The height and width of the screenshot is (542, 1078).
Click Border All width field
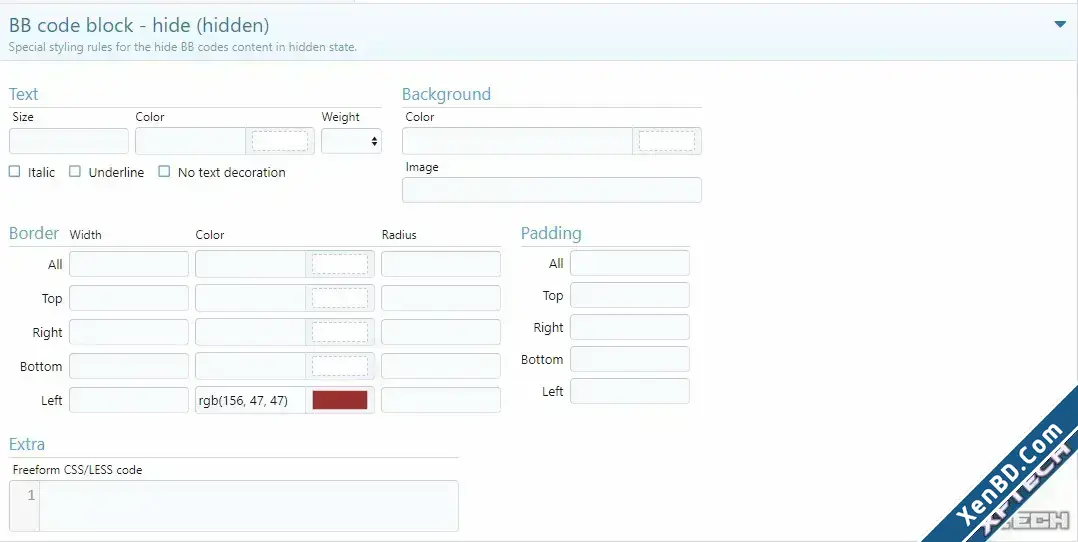coord(129,264)
